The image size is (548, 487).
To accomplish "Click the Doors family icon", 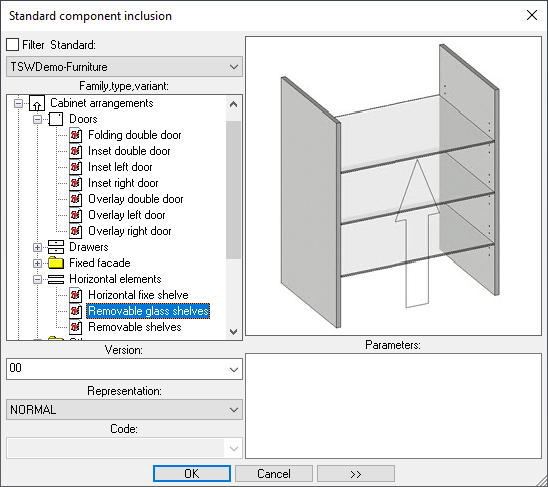I will [56, 119].
